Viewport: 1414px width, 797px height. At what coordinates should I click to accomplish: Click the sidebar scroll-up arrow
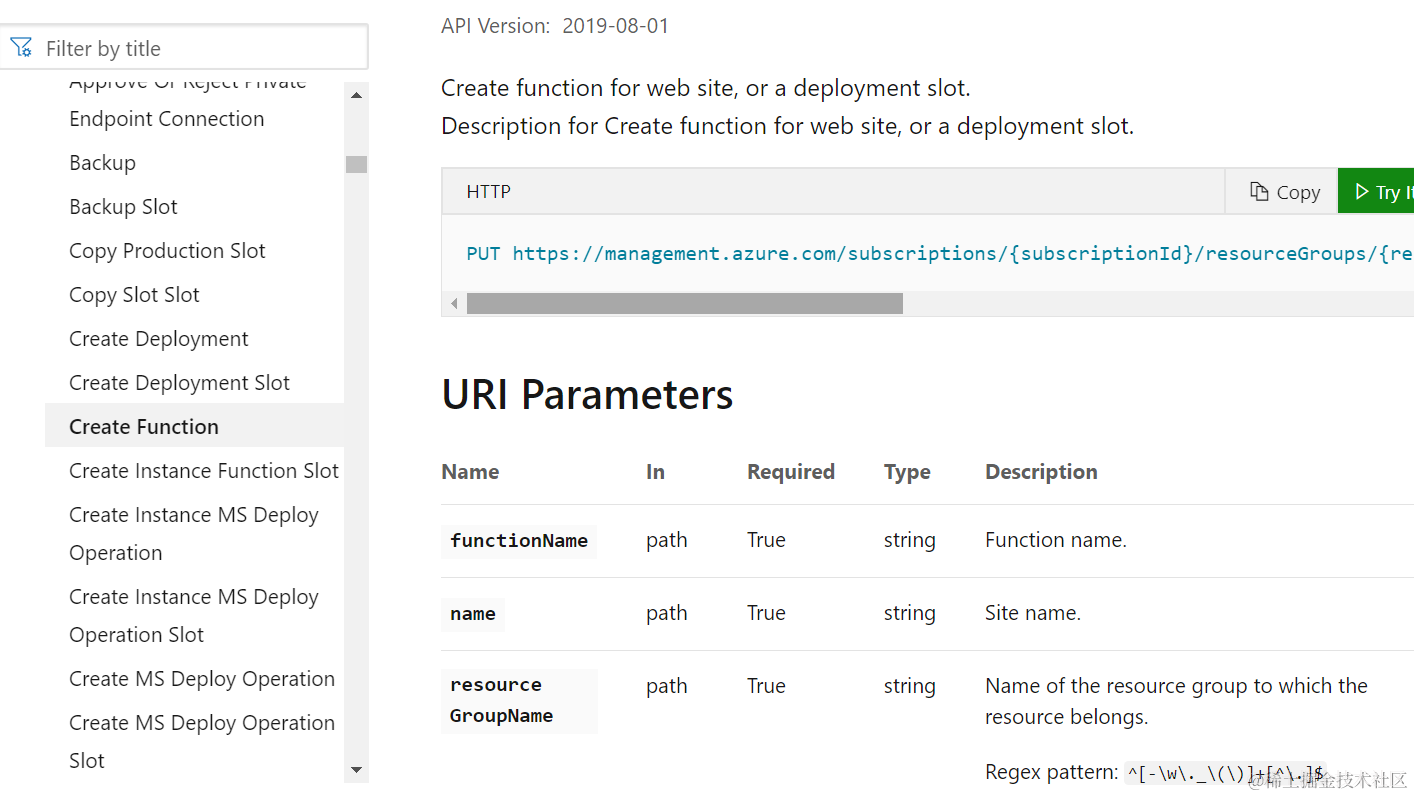(356, 95)
